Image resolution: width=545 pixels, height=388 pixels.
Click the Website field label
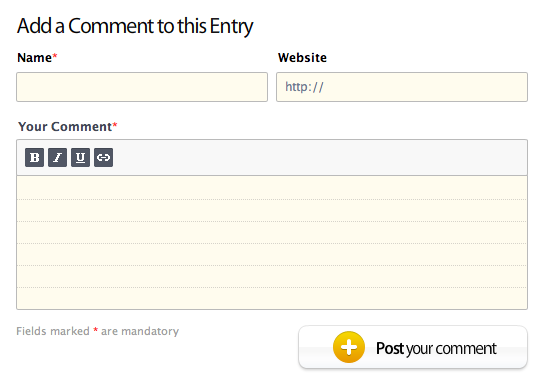click(x=302, y=58)
